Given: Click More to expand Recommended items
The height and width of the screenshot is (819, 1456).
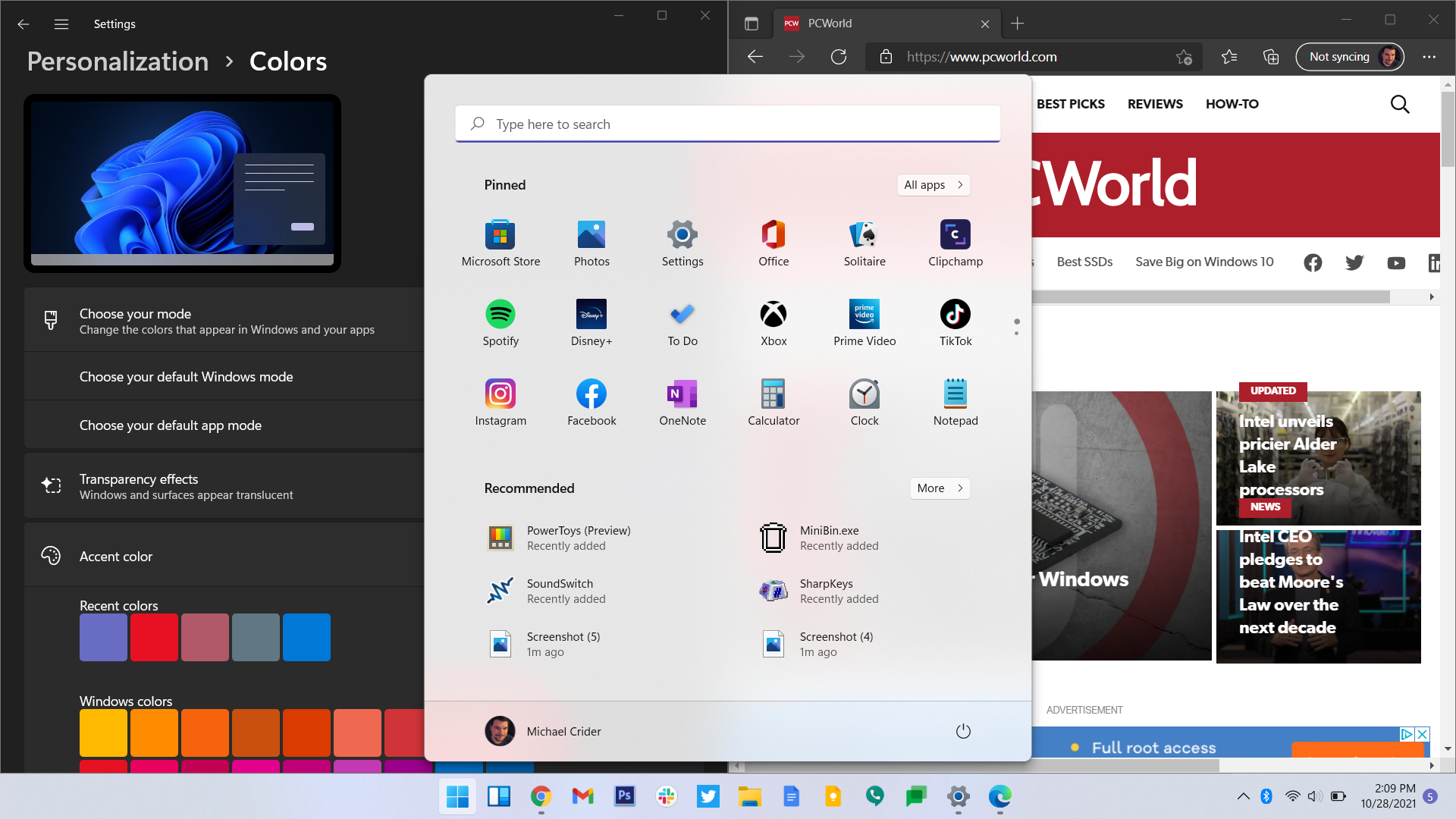Looking at the screenshot, I should tap(939, 488).
